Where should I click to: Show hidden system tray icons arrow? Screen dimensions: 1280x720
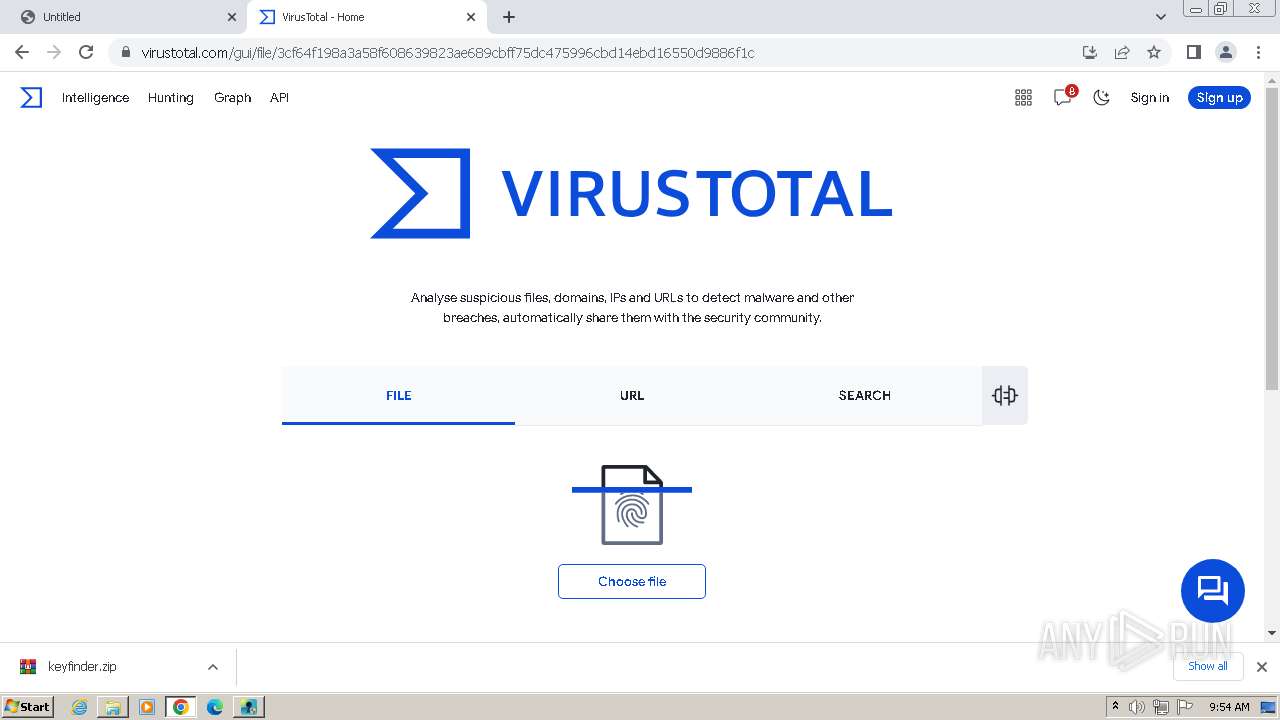pyautogui.click(x=1115, y=707)
